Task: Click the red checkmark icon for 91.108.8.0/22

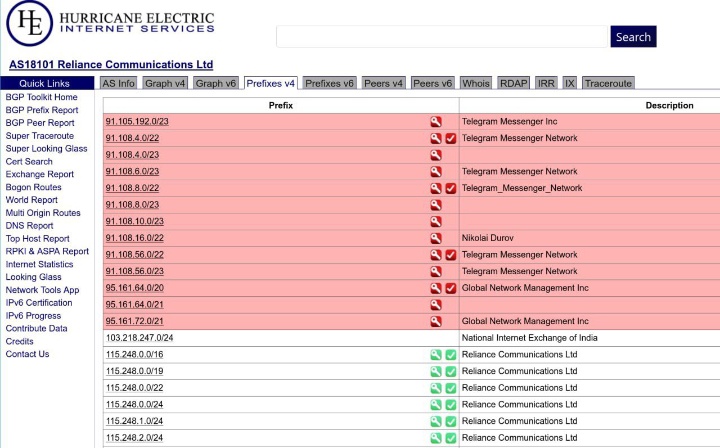Action: (451, 188)
